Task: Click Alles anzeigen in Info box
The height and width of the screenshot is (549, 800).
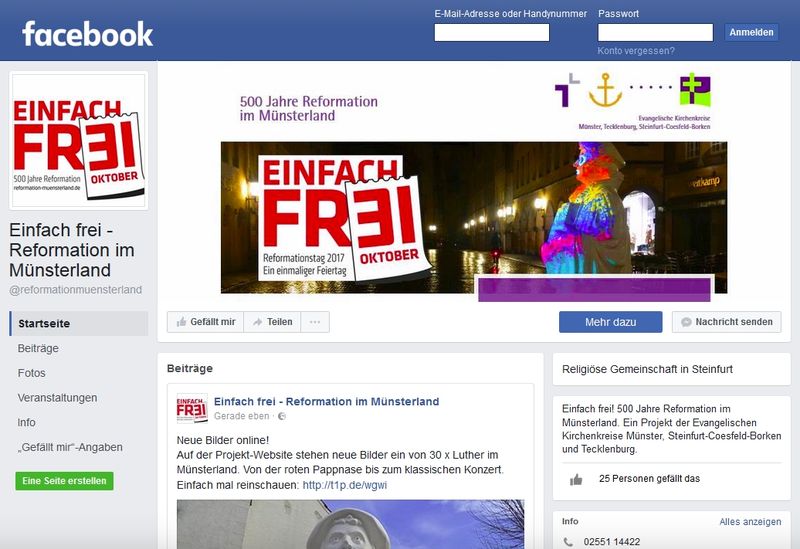Action: [750, 521]
